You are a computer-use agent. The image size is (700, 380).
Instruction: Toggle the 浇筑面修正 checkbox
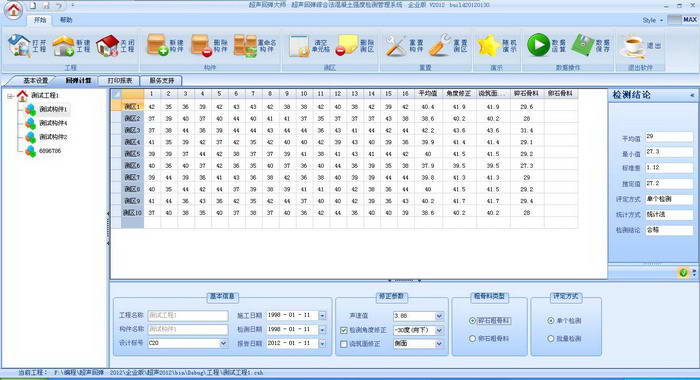(344, 344)
